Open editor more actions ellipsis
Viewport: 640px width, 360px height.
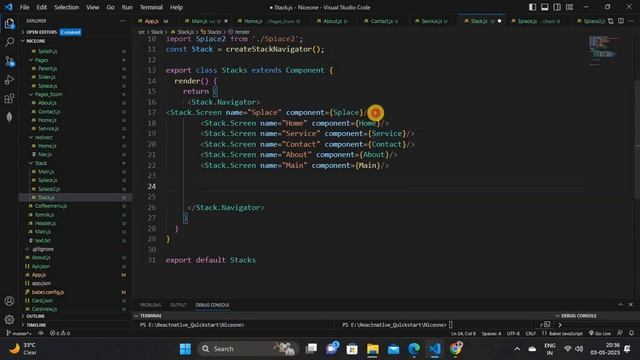pyautogui.click(x=631, y=21)
